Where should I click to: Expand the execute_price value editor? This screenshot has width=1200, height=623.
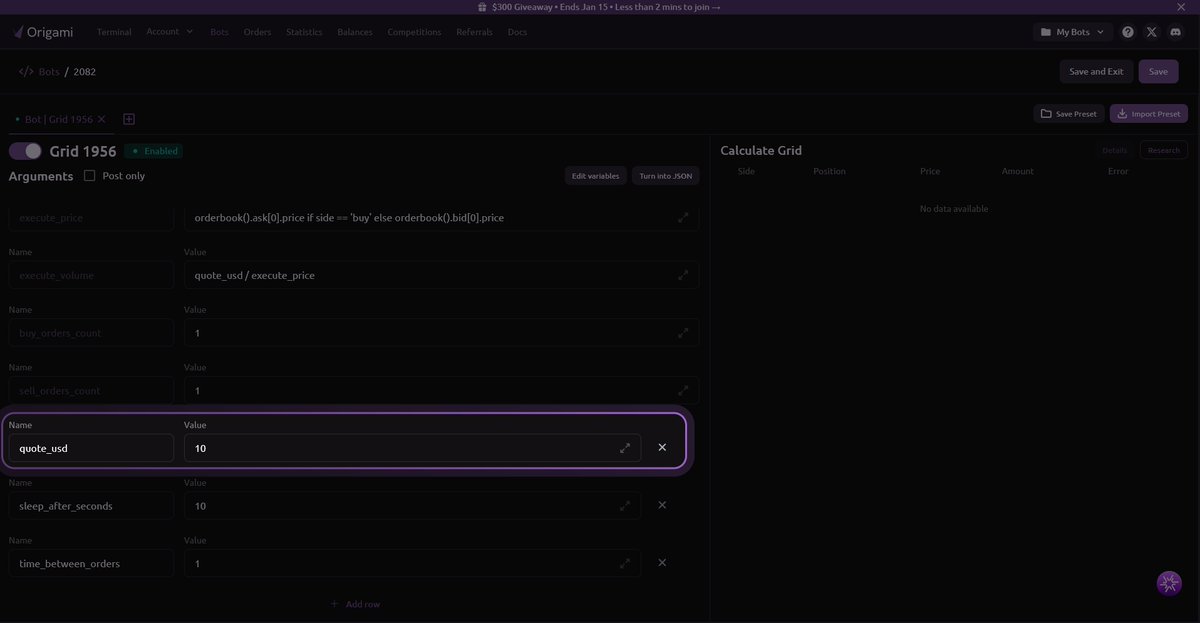pos(683,217)
